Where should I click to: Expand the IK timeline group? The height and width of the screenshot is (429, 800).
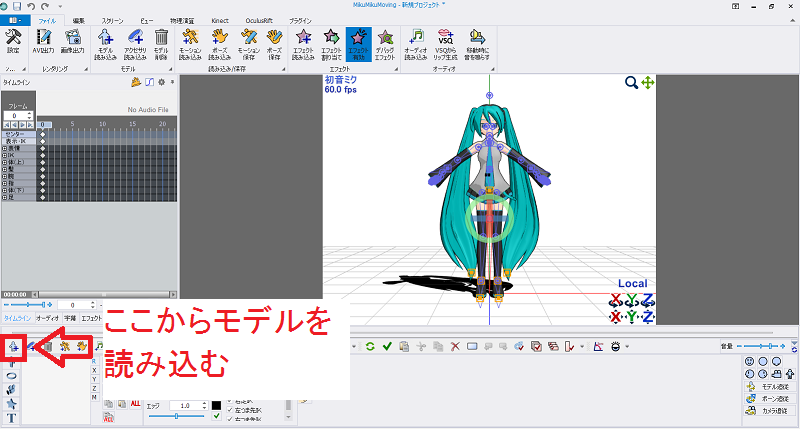[5, 155]
